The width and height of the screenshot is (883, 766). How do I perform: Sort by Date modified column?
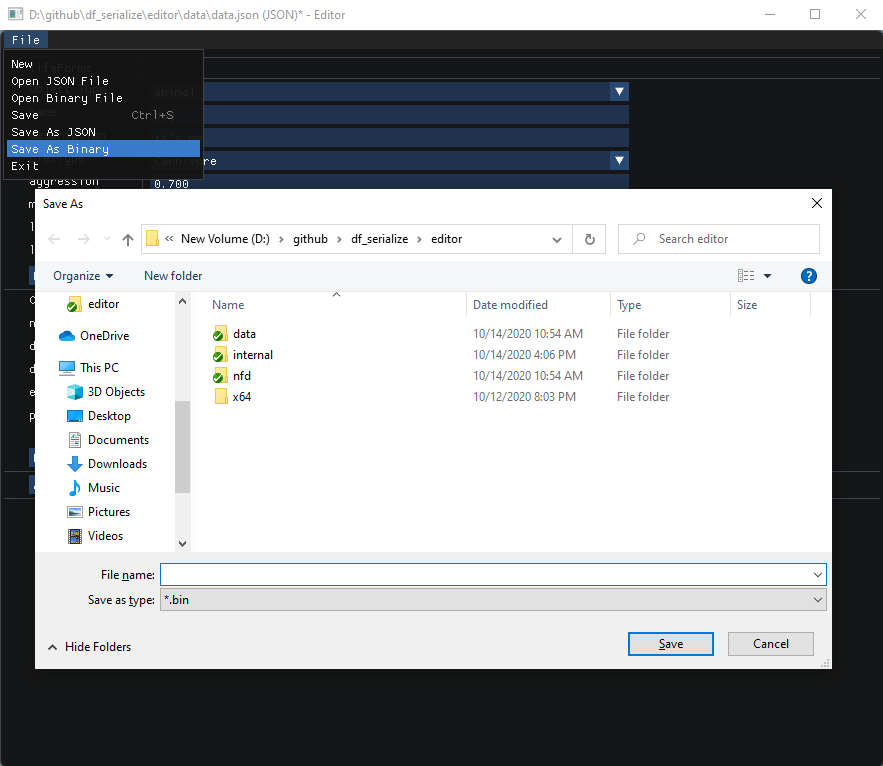pyautogui.click(x=538, y=305)
